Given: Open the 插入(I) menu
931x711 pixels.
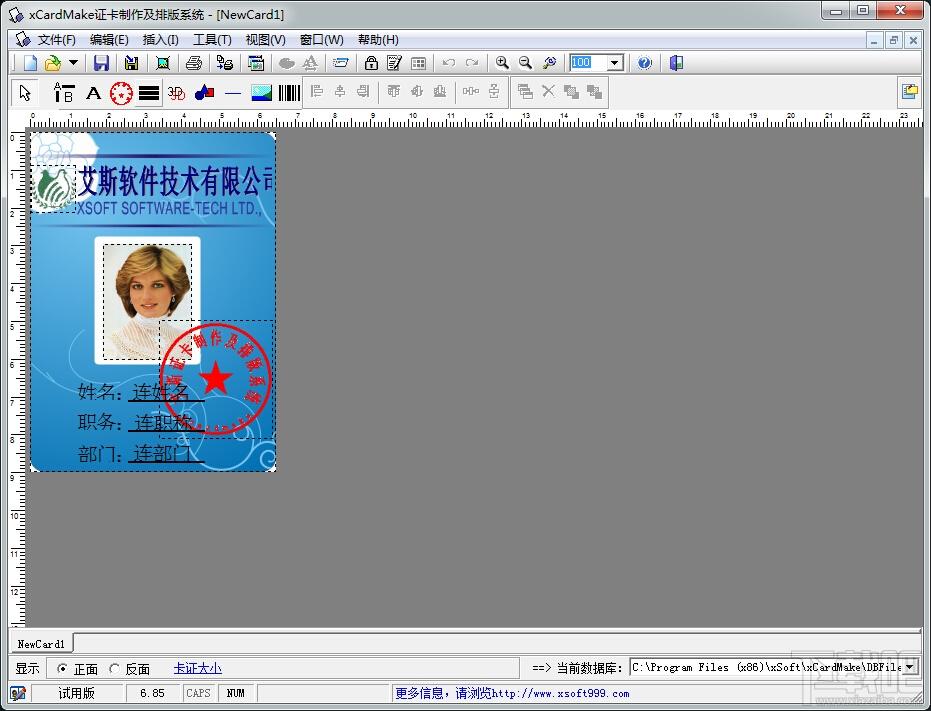Looking at the screenshot, I should coord(161,40).
